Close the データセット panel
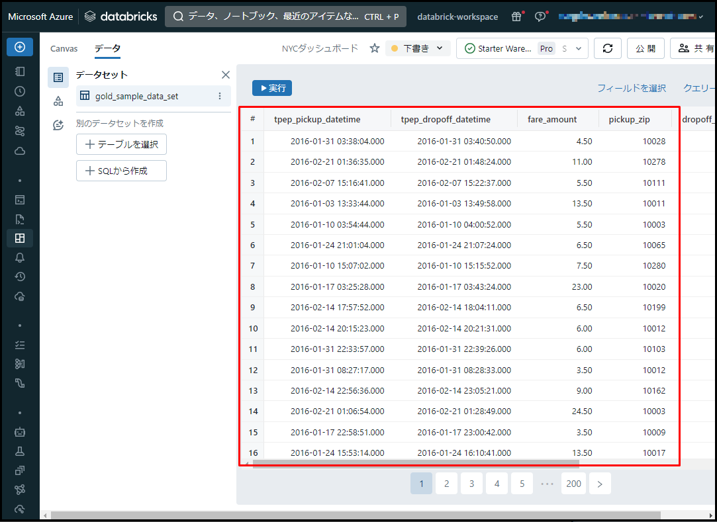 (225, 75)
